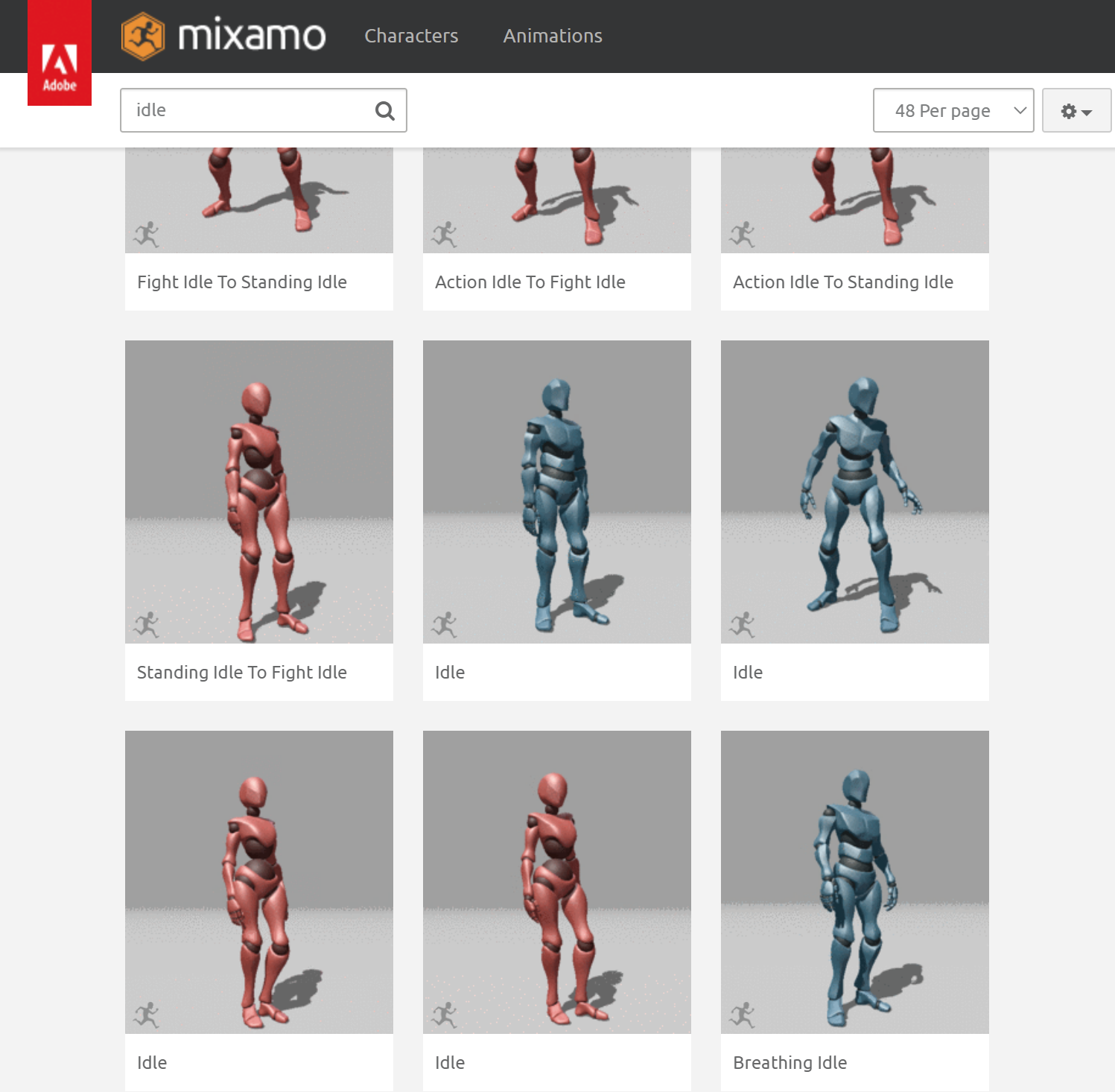Switch to the Animations tab
This screenshot has height=1092, width=1115.
(553, 36)
